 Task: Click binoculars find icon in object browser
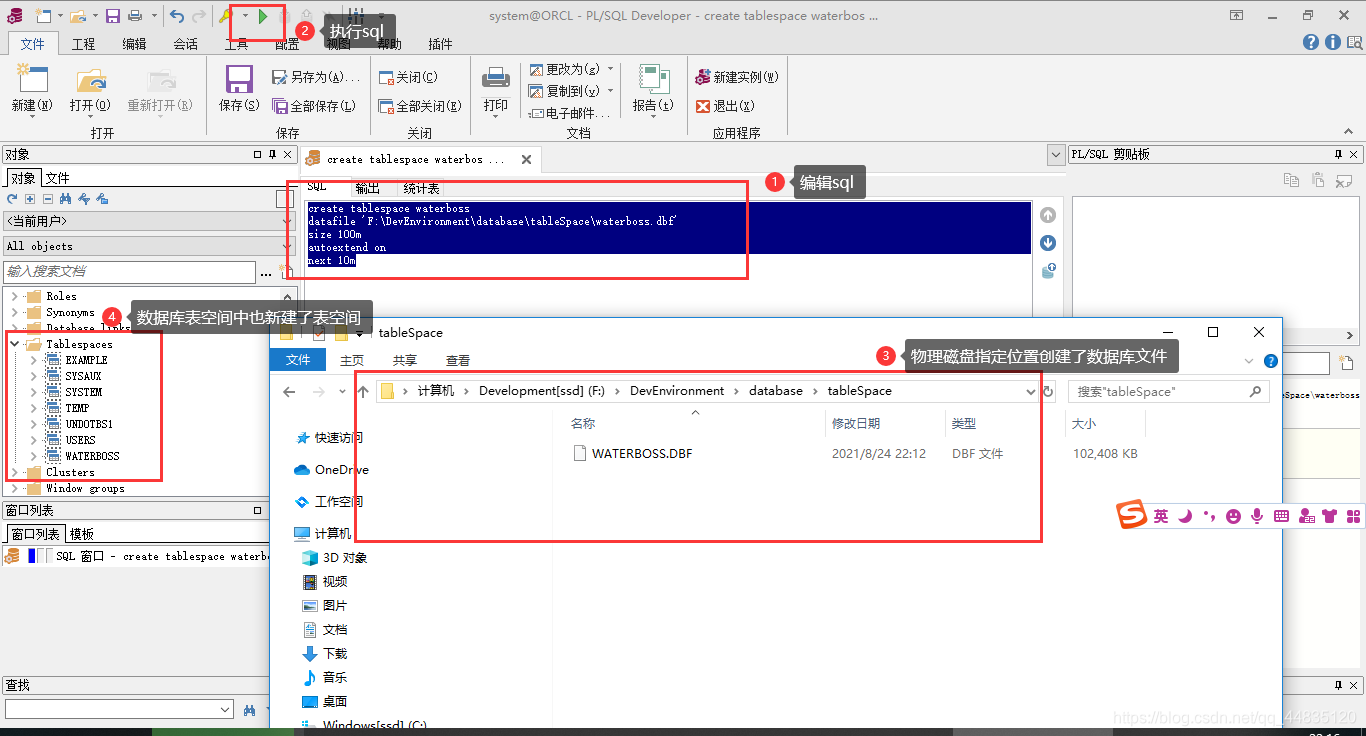[67, 199]
